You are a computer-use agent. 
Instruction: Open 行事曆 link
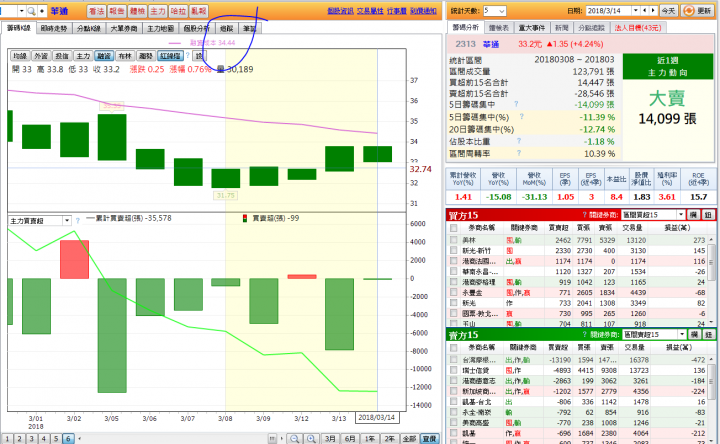point(397,11)
